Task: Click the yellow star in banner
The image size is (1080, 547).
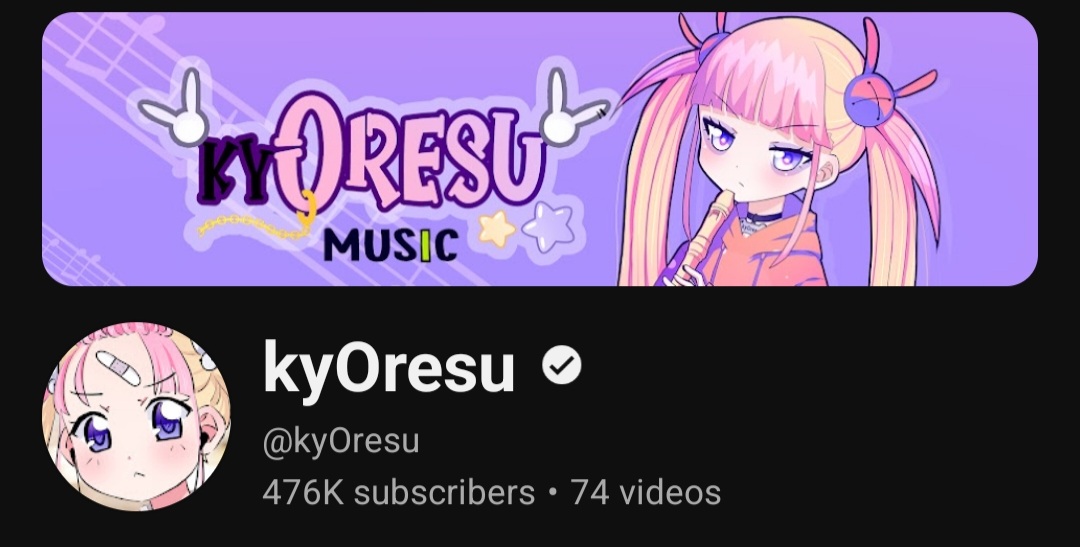Action: coord(497,228)
